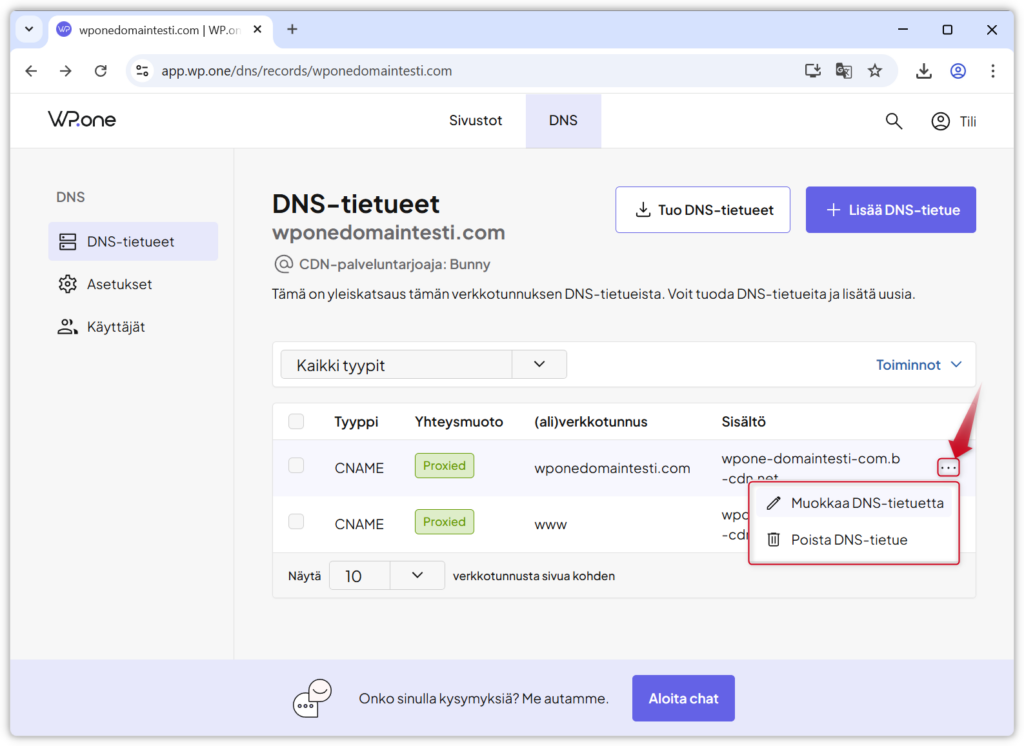Open browser downloads icon

pos(923,71)
